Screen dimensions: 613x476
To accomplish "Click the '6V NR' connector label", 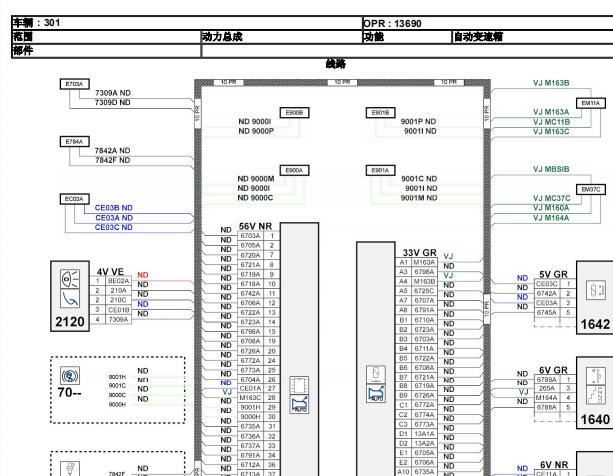I will click(x=554, y=465).
